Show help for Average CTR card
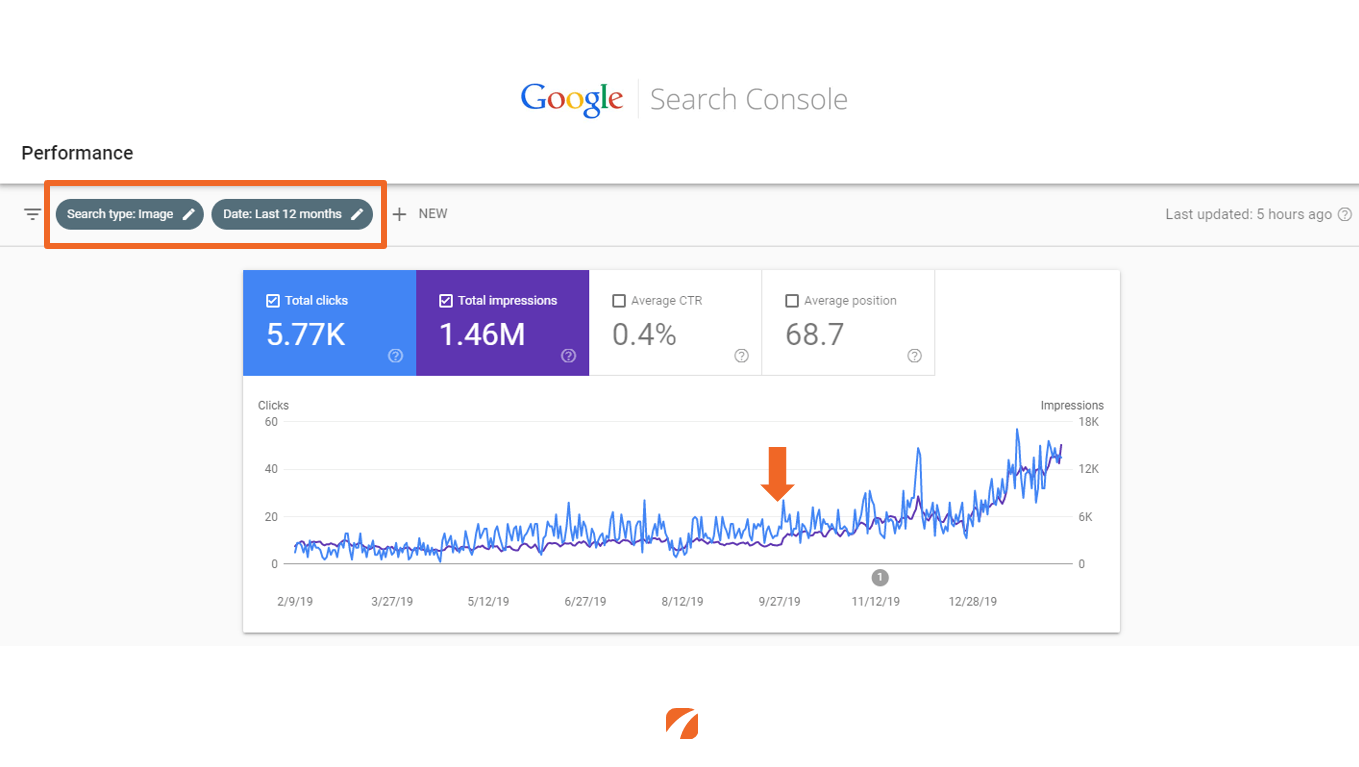1359x767 pixels. coord(741,356)
